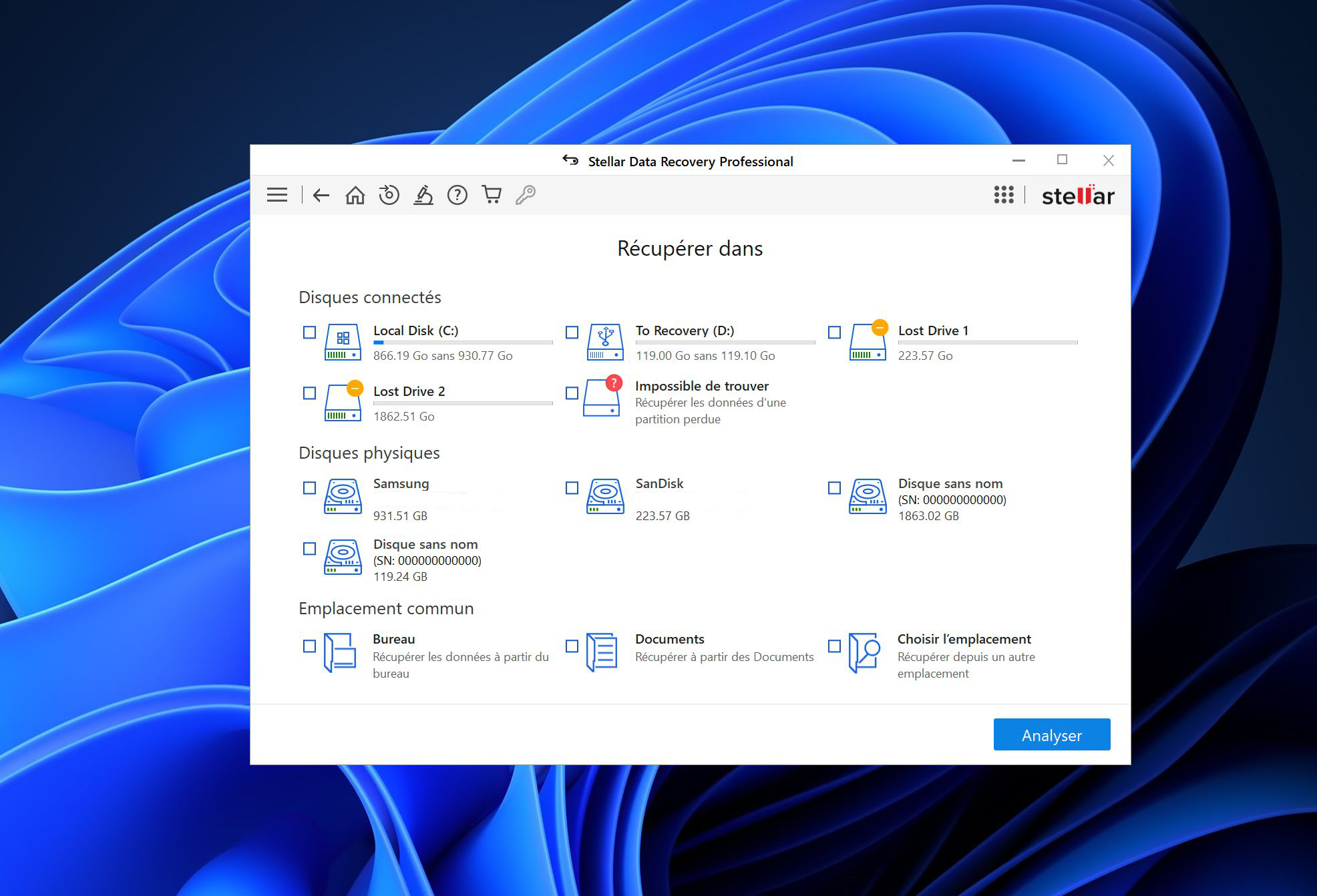Go to the Home screen icon
Image resolution: width=1317 pixels, height=896 pixels.
[355, 195]
